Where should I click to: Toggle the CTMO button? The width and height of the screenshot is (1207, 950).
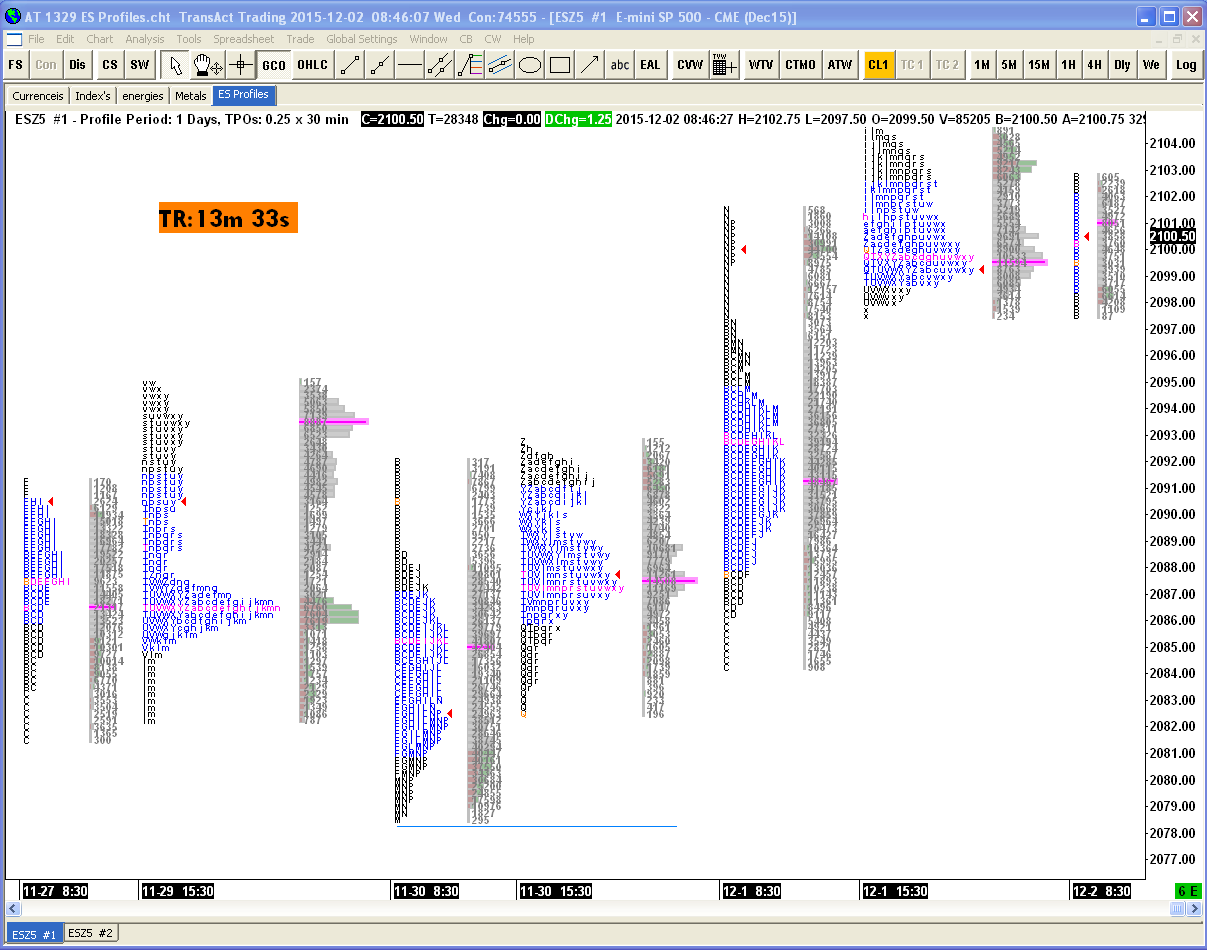pyautogui.click(x=800, y=65)
